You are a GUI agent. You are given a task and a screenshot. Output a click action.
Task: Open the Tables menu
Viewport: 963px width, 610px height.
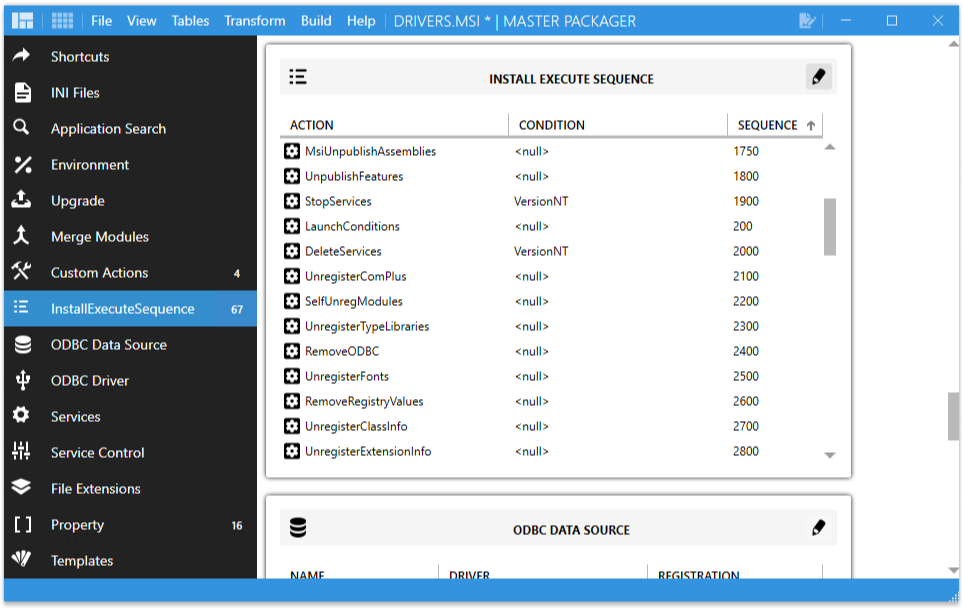(190, 21)
